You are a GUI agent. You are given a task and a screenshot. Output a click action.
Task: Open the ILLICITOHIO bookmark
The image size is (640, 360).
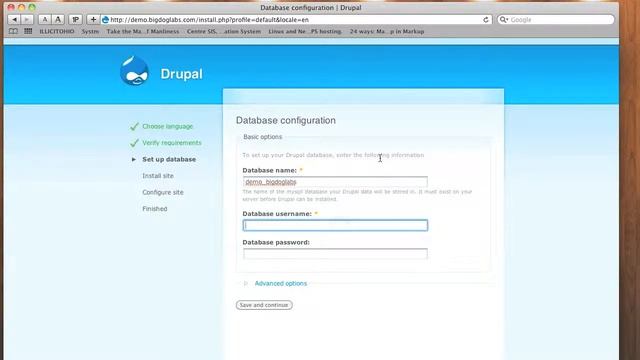click(x=57, y=31)
